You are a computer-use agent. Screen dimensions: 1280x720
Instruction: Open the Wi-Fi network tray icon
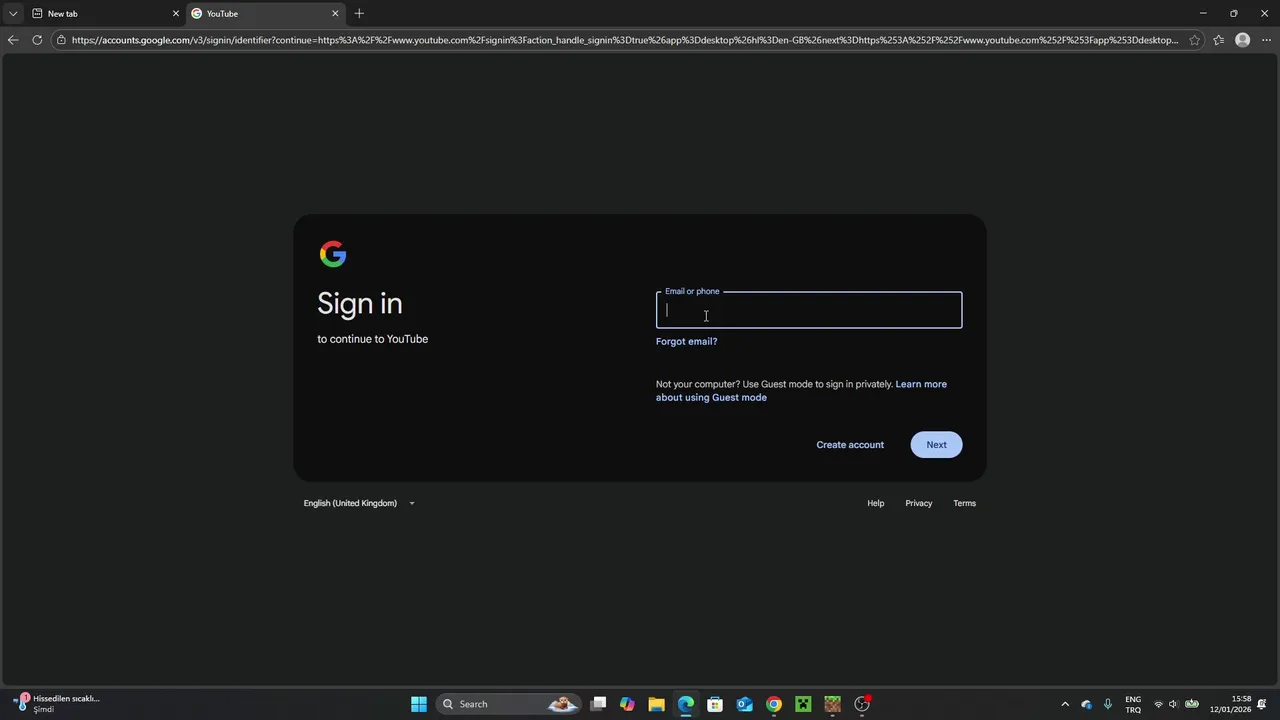click(1158, 704)
